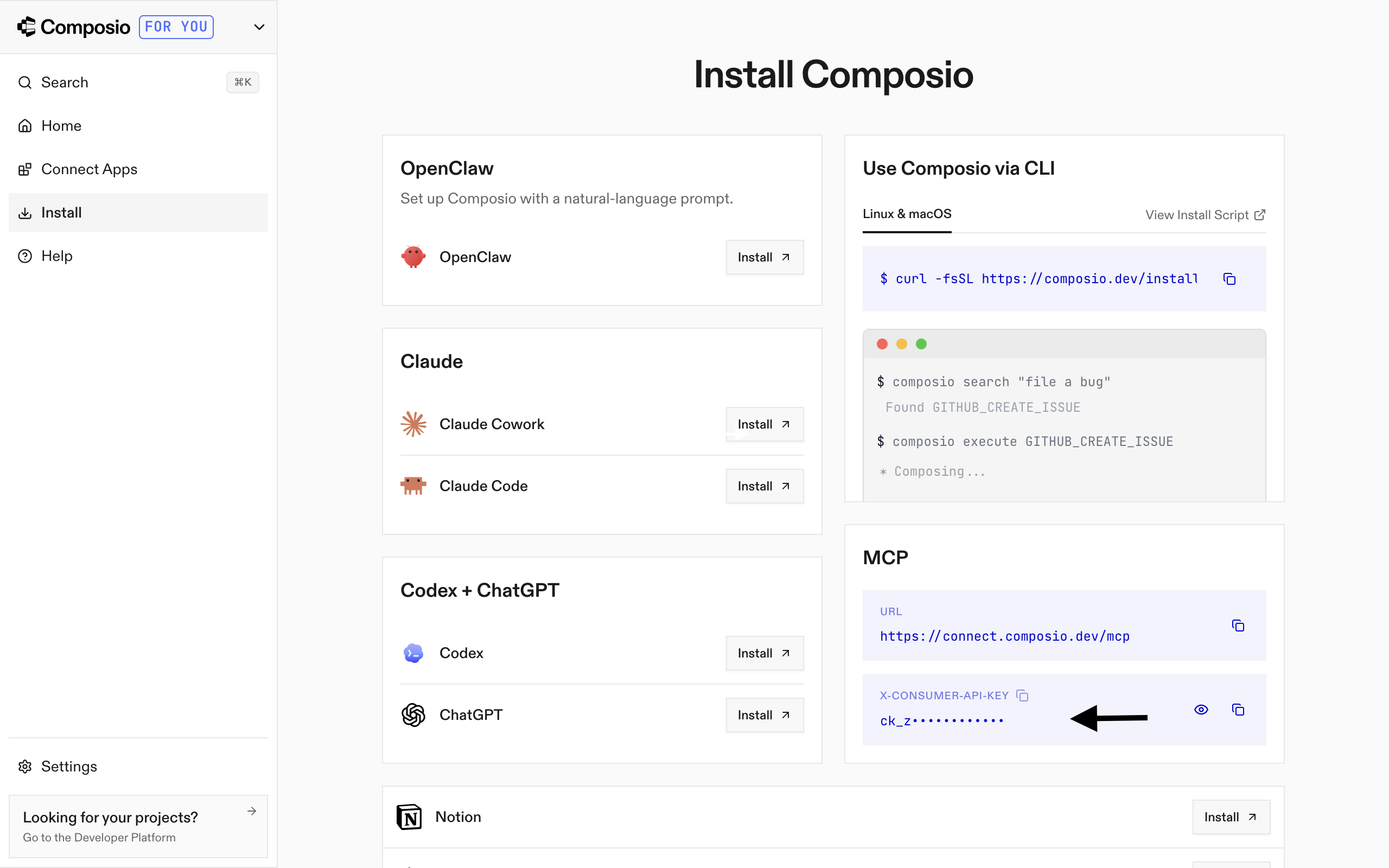Copy the API key value

1238,710
